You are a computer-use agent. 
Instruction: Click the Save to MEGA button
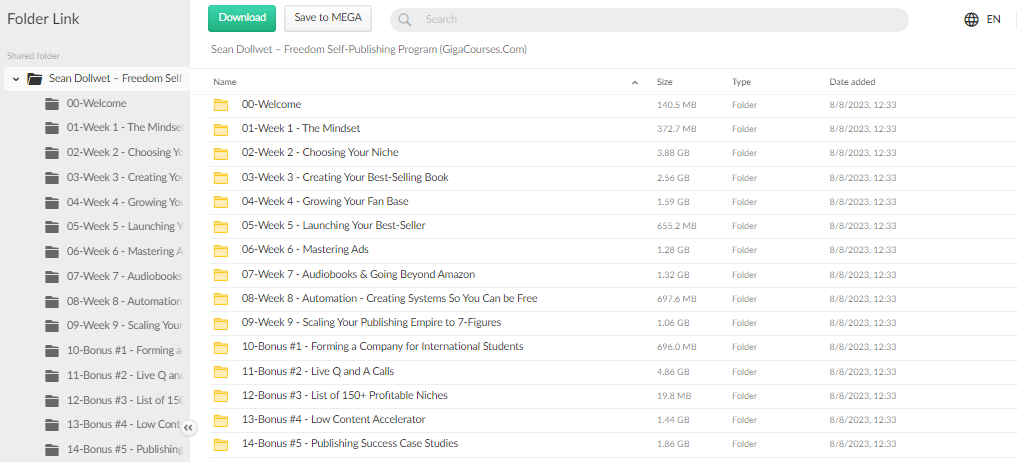[328, 18]
